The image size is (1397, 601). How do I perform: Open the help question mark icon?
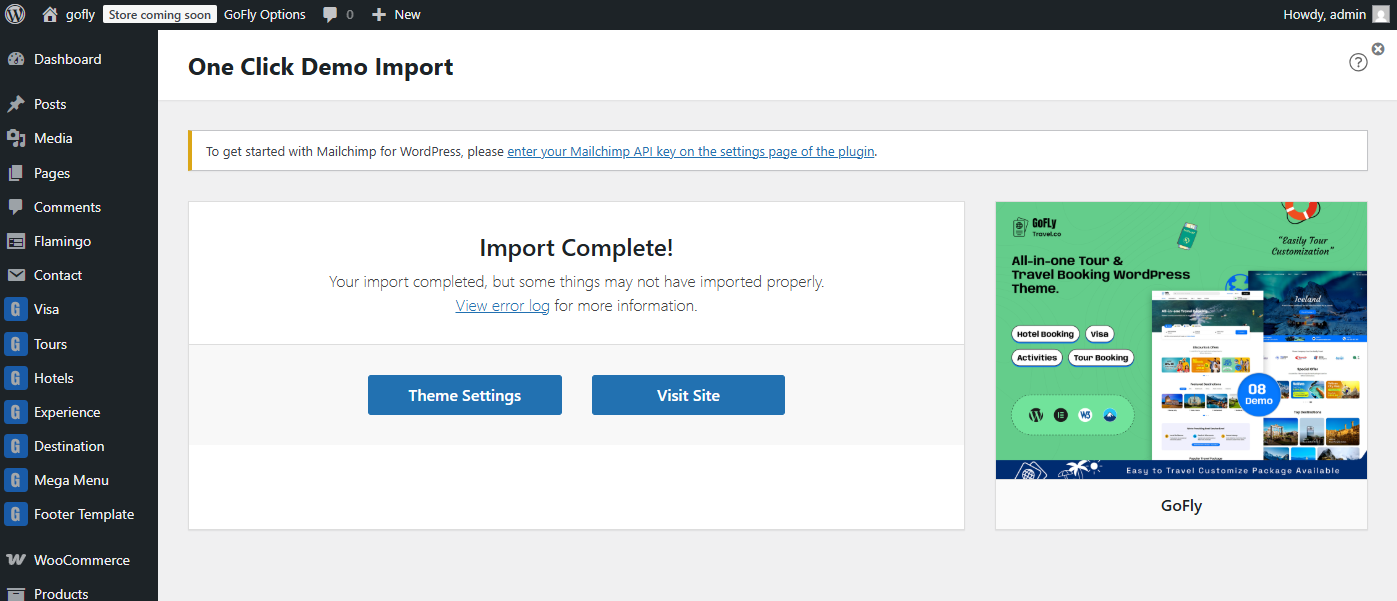tap(1358, 62)
